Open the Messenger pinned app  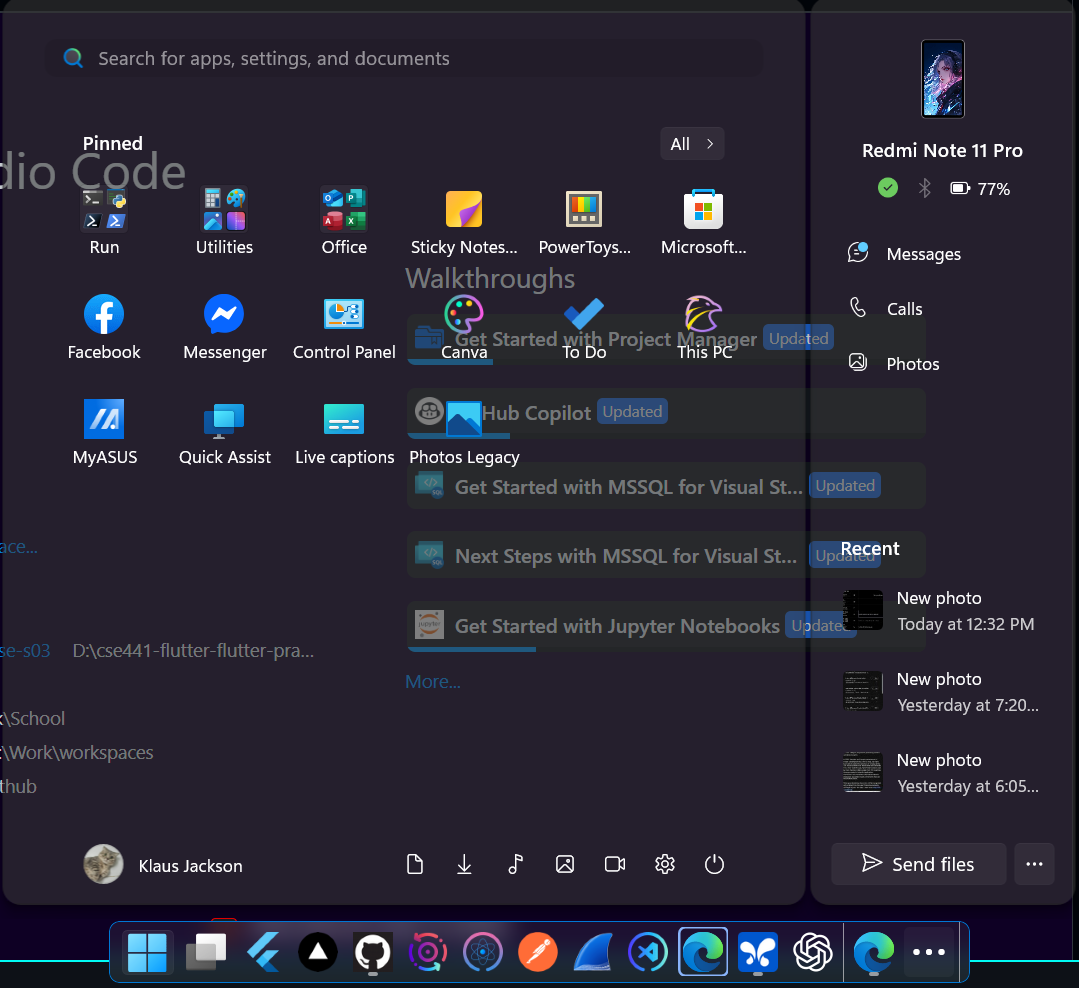(x=224, y=327)
